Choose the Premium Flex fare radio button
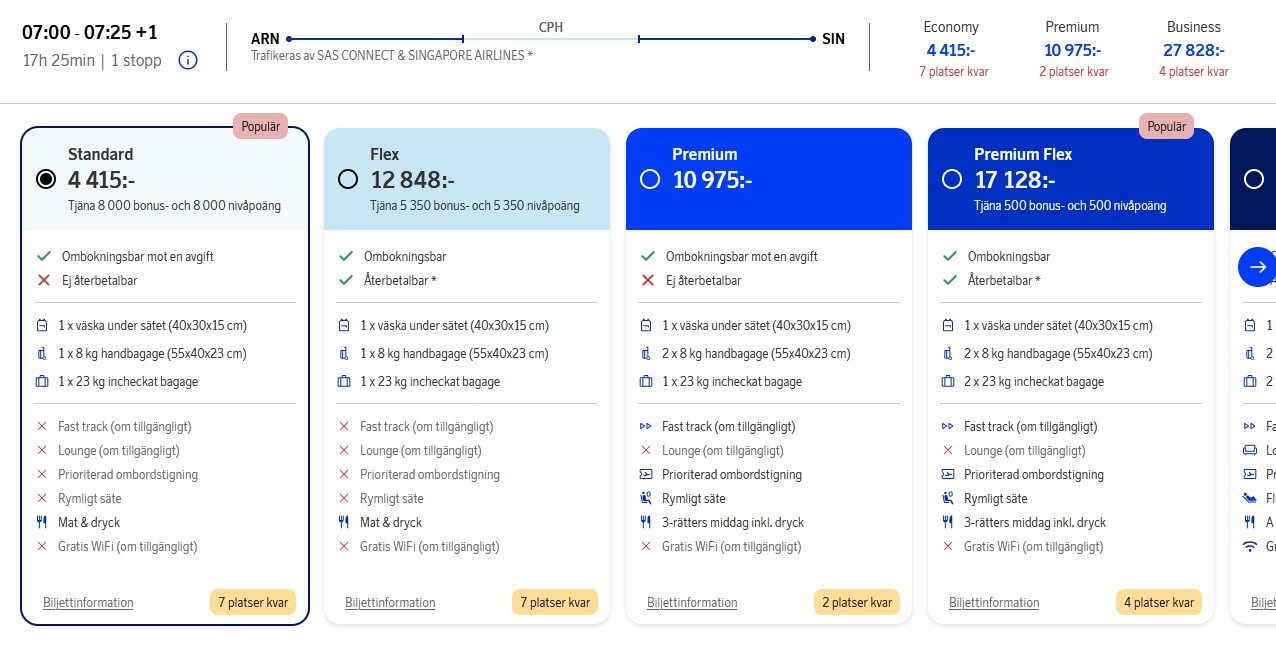Image resolution: width=1276 pixels, height=655 pixels. (952, 179)
